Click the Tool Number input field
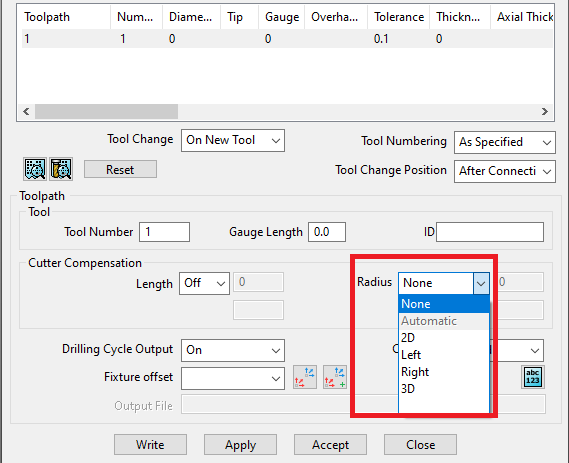 click(x=164, y=232)
